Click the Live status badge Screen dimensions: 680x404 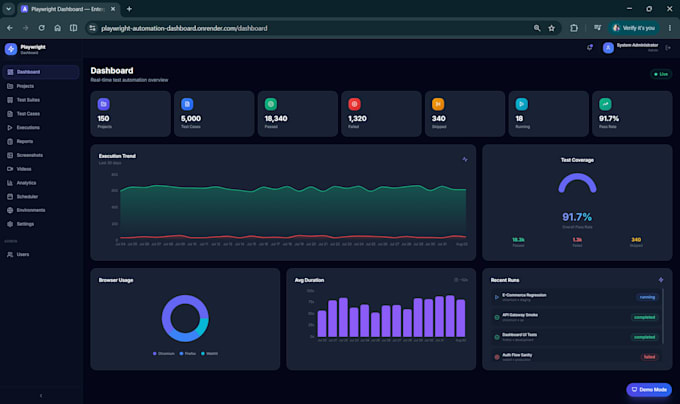[661, 74]
